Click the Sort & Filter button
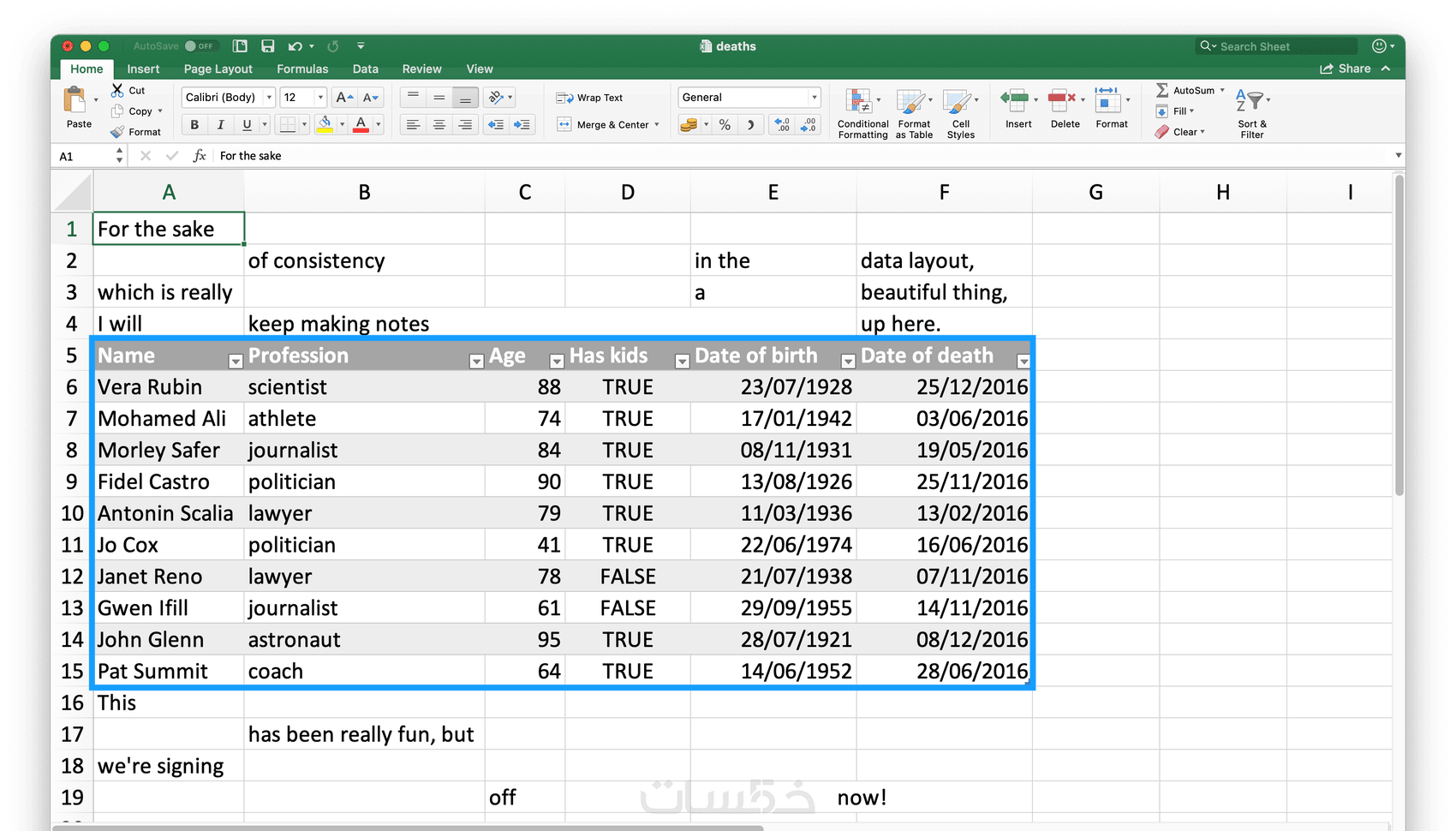This screenshot has height=831, width=1456. [1251, 114]
